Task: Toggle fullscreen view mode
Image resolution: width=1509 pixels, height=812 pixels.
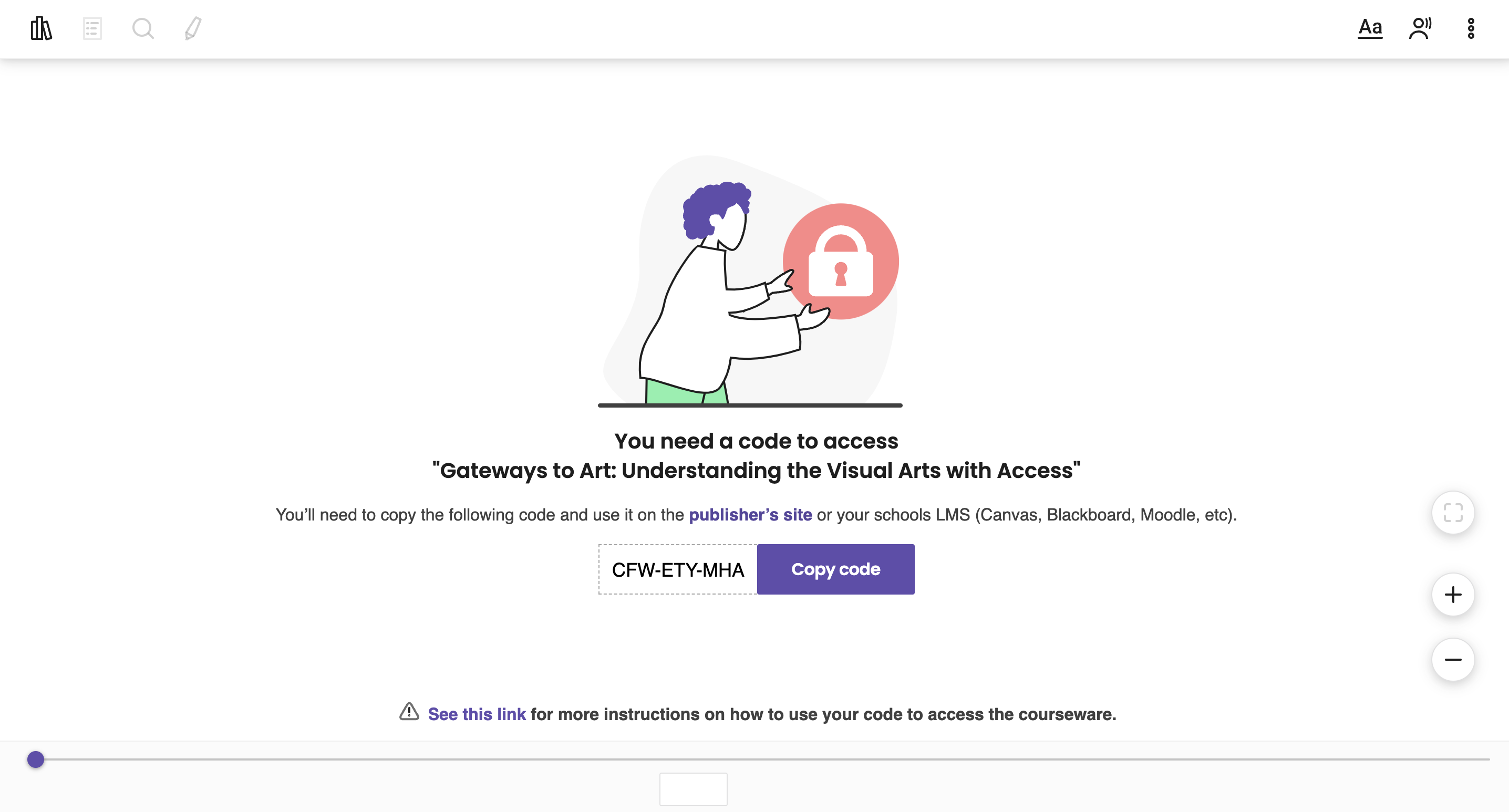Action: tap(1453, 513)
